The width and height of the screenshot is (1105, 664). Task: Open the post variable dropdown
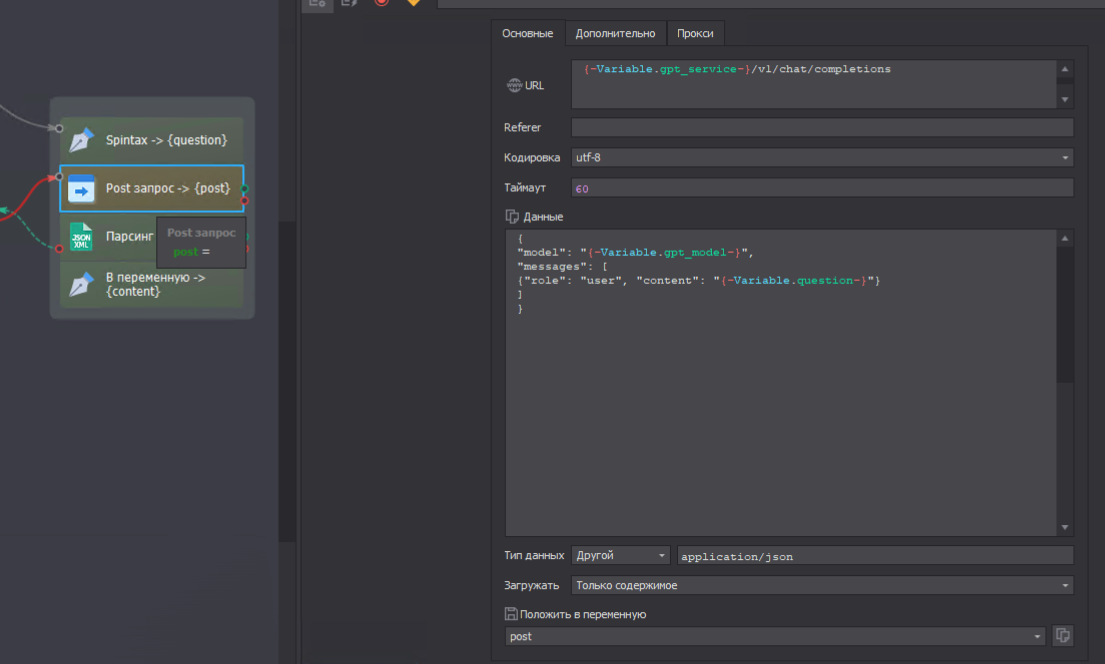[776, 636]
